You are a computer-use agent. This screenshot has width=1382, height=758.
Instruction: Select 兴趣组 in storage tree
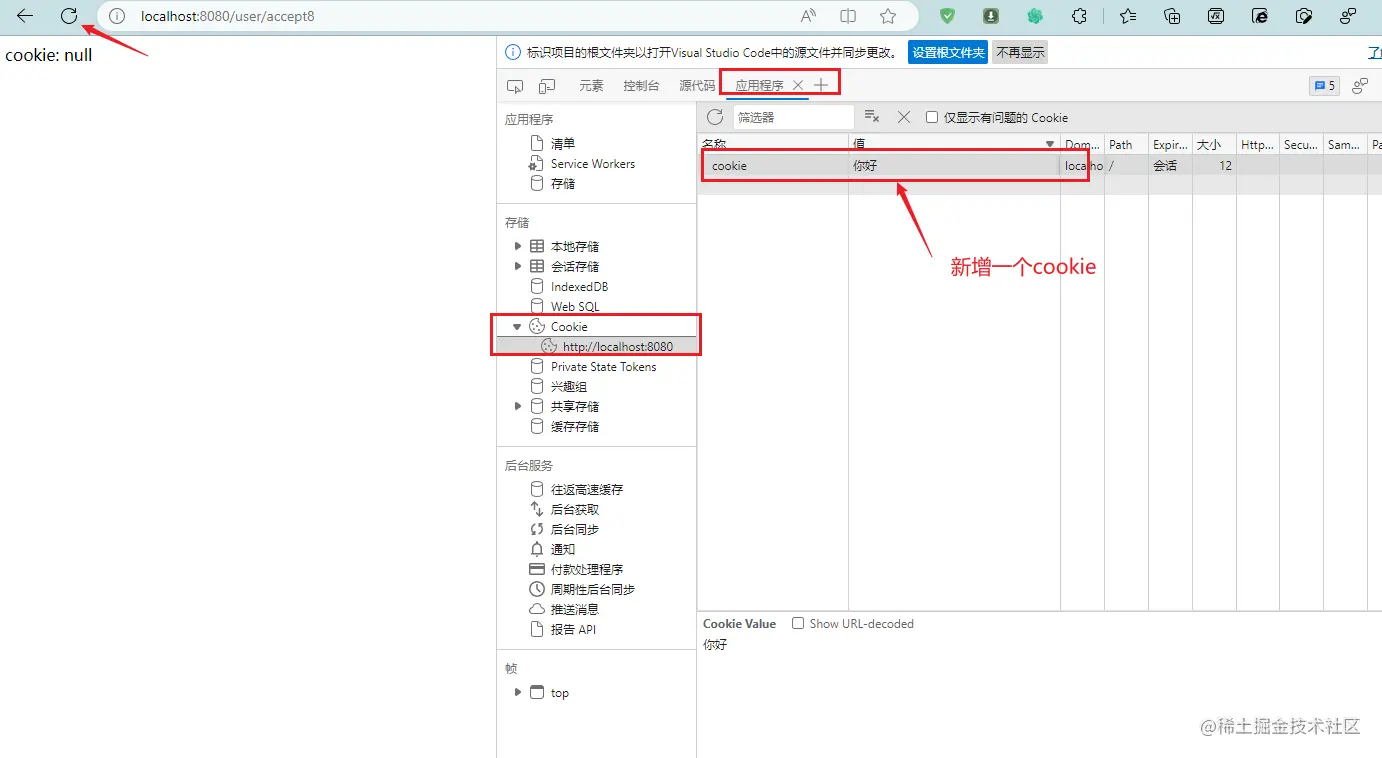coord(569,386)
